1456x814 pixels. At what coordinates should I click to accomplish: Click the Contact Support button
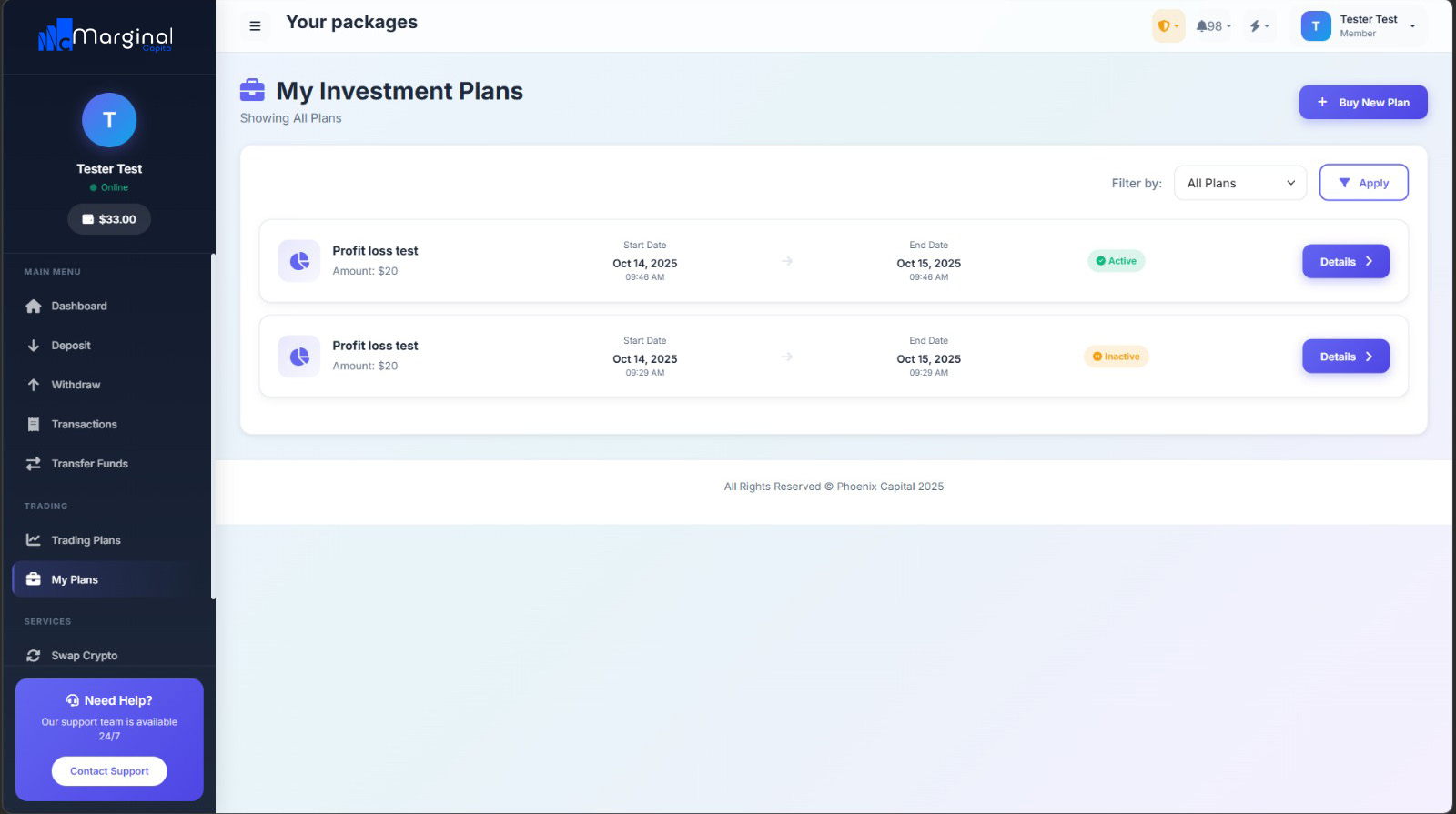point(109,771)
